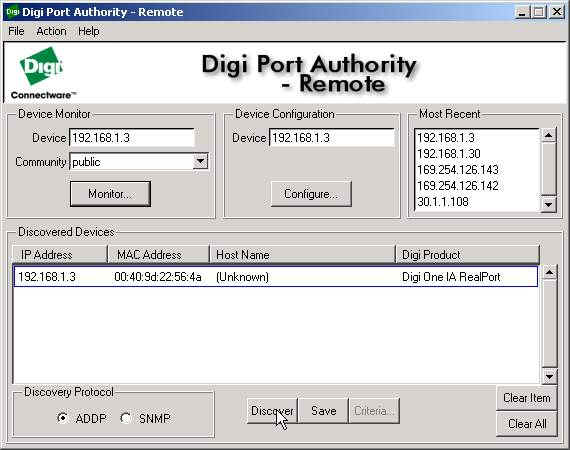Click the Digi Connectware logo
The image size is (570, 450).
click(43, 73)
